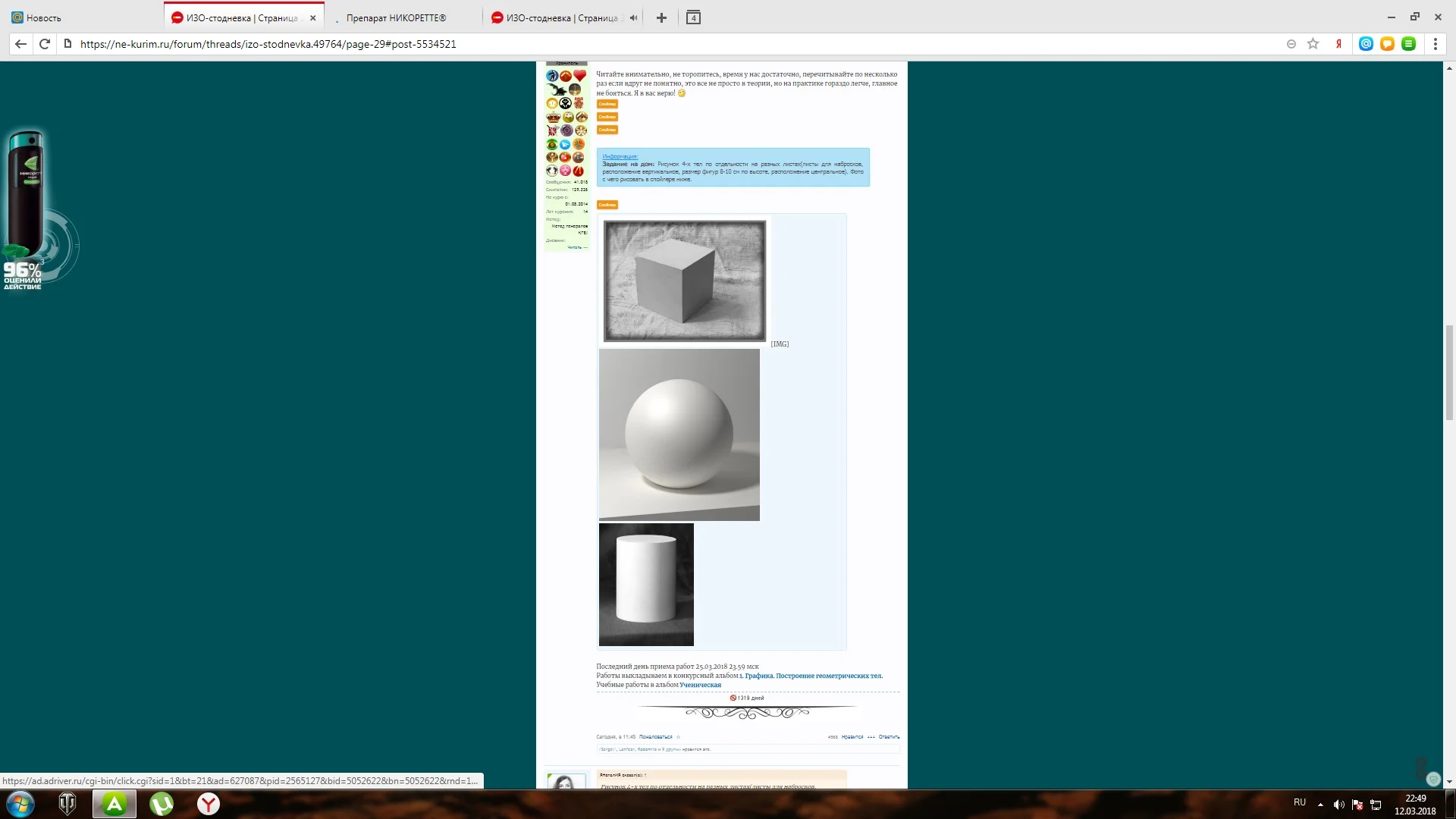Open the browser three-dot menu

pyautogui.click(x=1435, y=44)
